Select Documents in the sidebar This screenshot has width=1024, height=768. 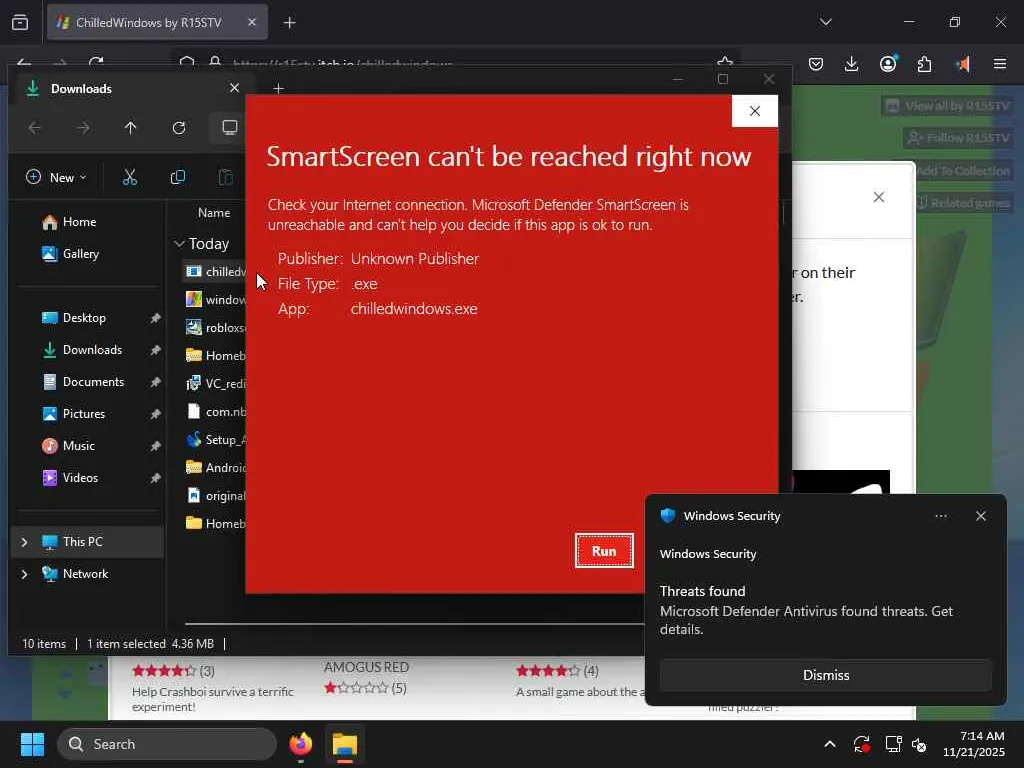coord(93,382)
